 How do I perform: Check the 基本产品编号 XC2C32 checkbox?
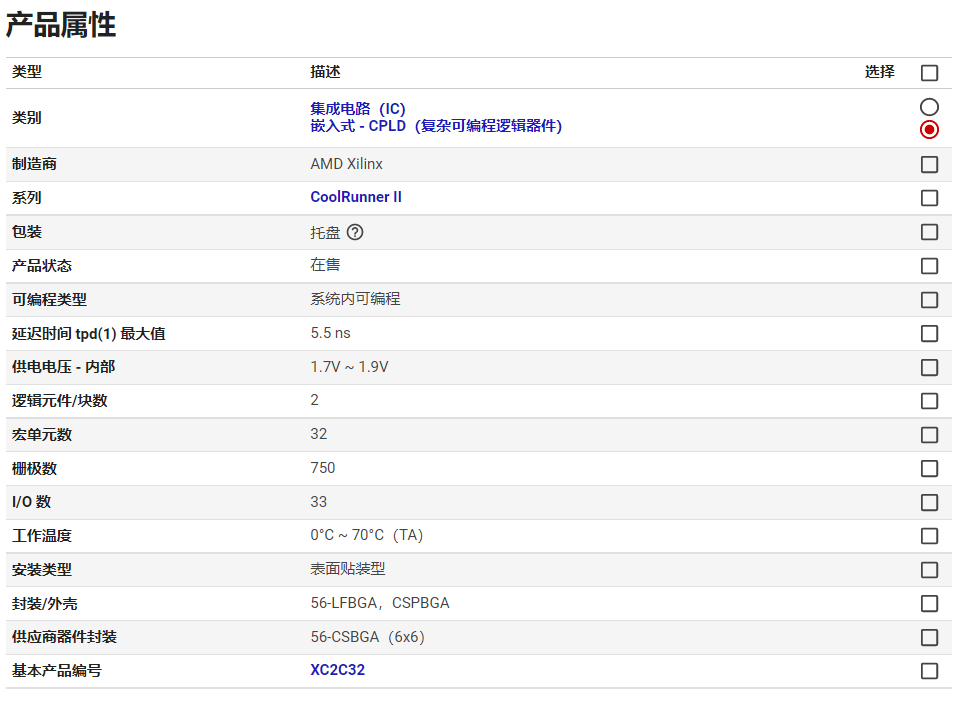point(929,671)
